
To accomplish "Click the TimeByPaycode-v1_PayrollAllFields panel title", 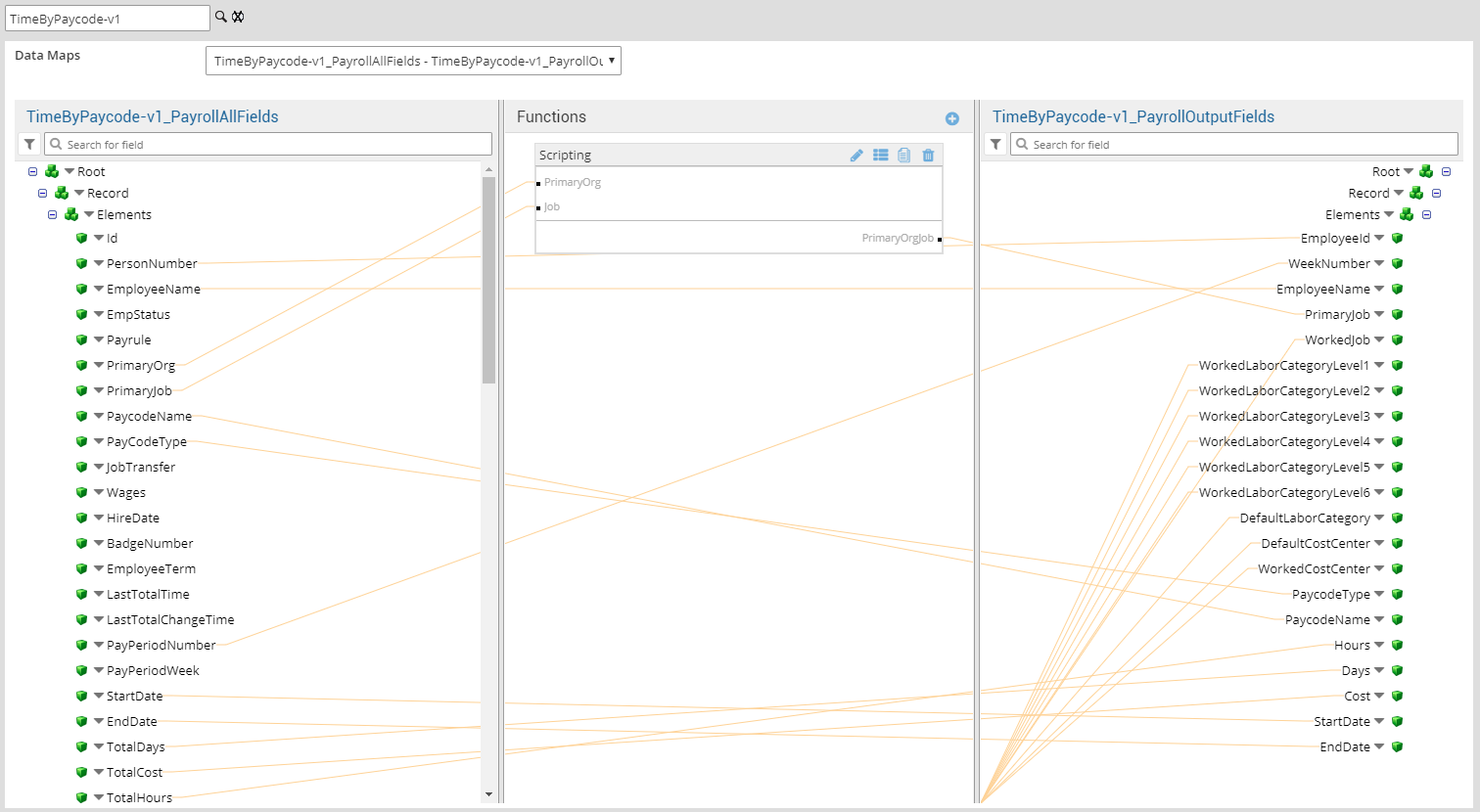I will [153, 117].
